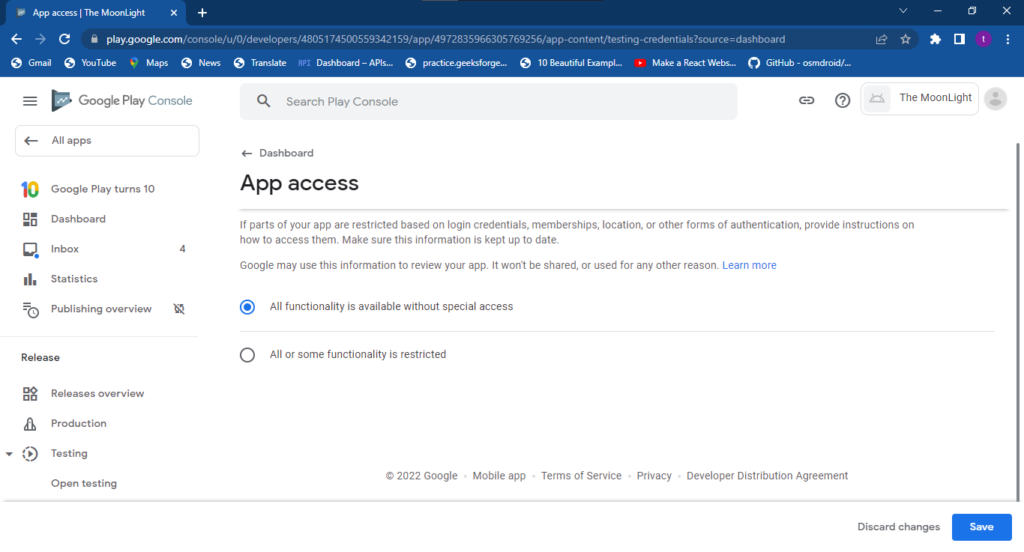Open the Privacy footer link

coord(654,476)
